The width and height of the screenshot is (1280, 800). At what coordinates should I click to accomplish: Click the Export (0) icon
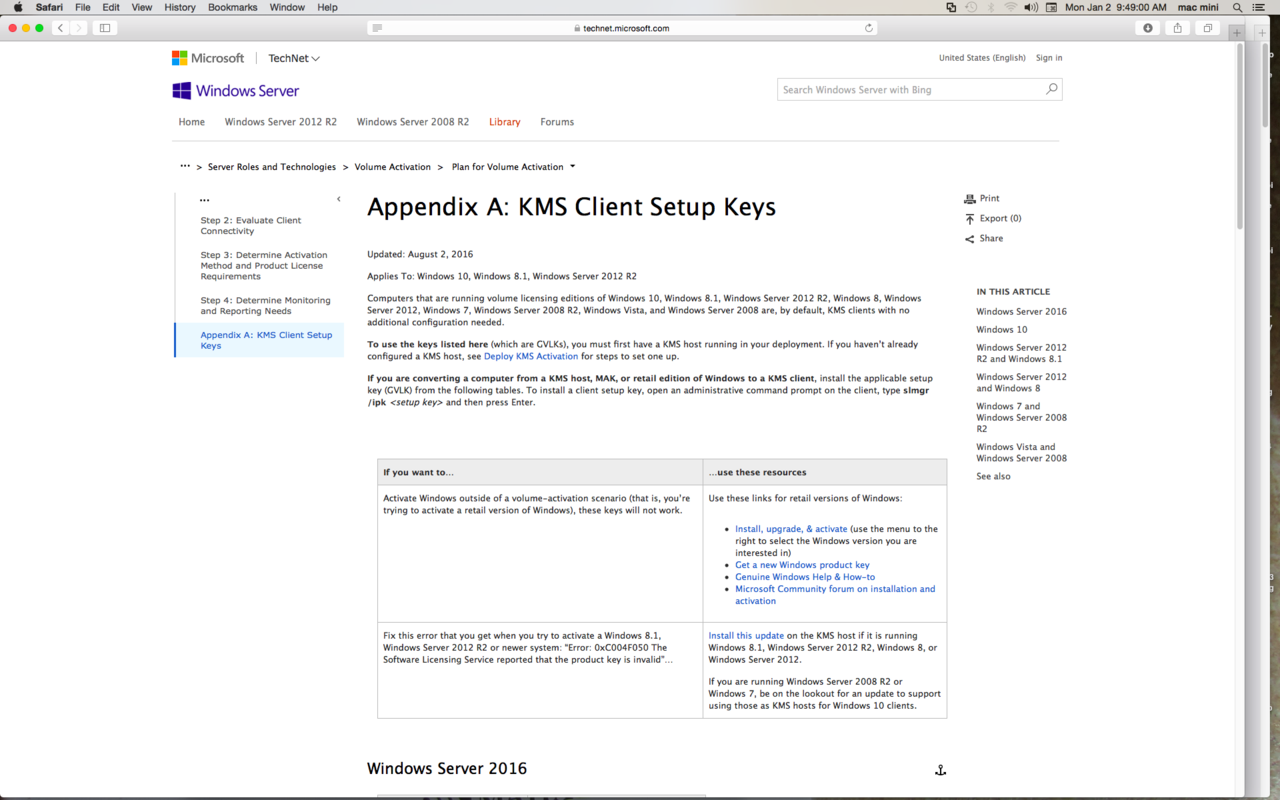point(969,218)
